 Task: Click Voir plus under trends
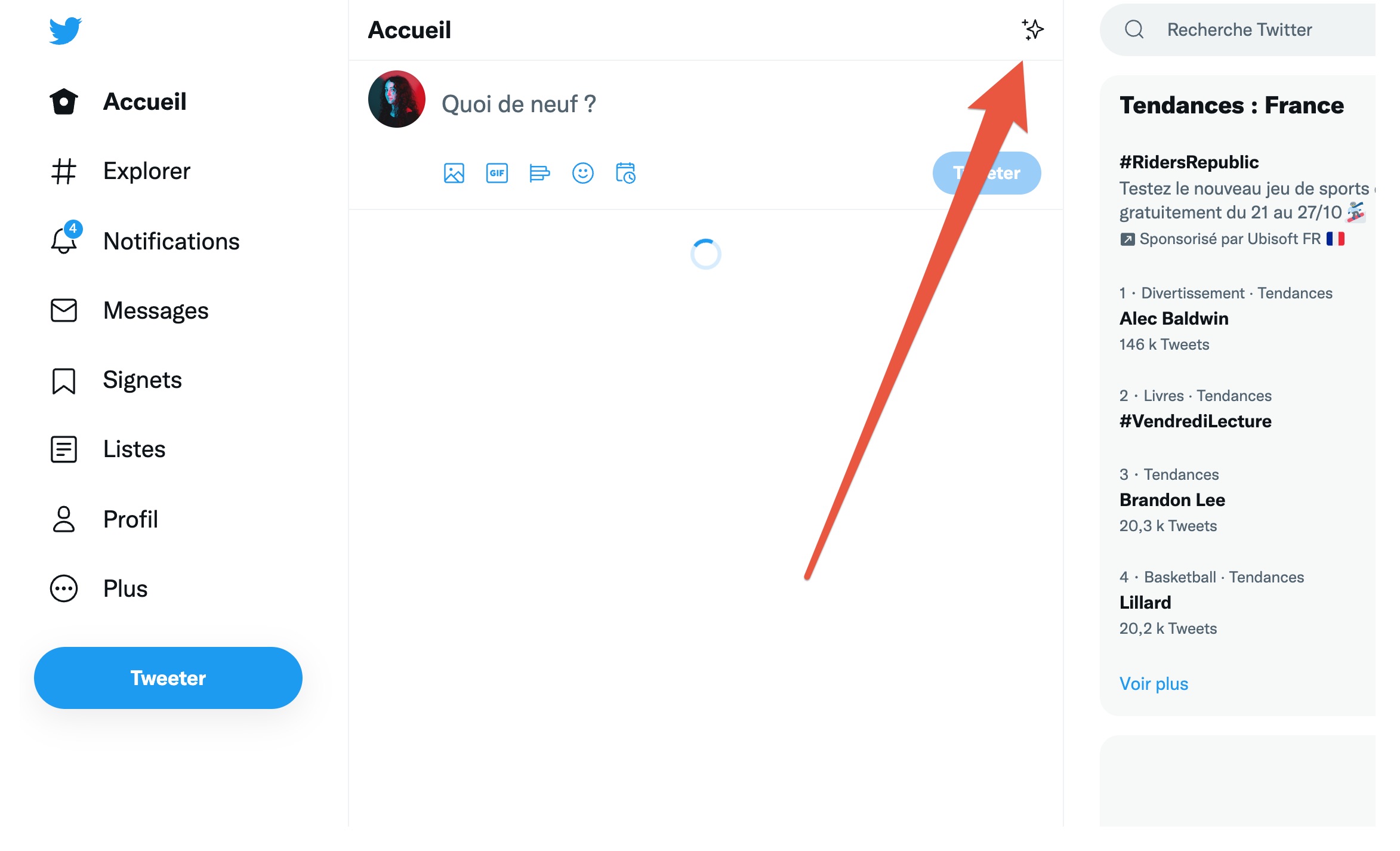(x=1154, y=683)
